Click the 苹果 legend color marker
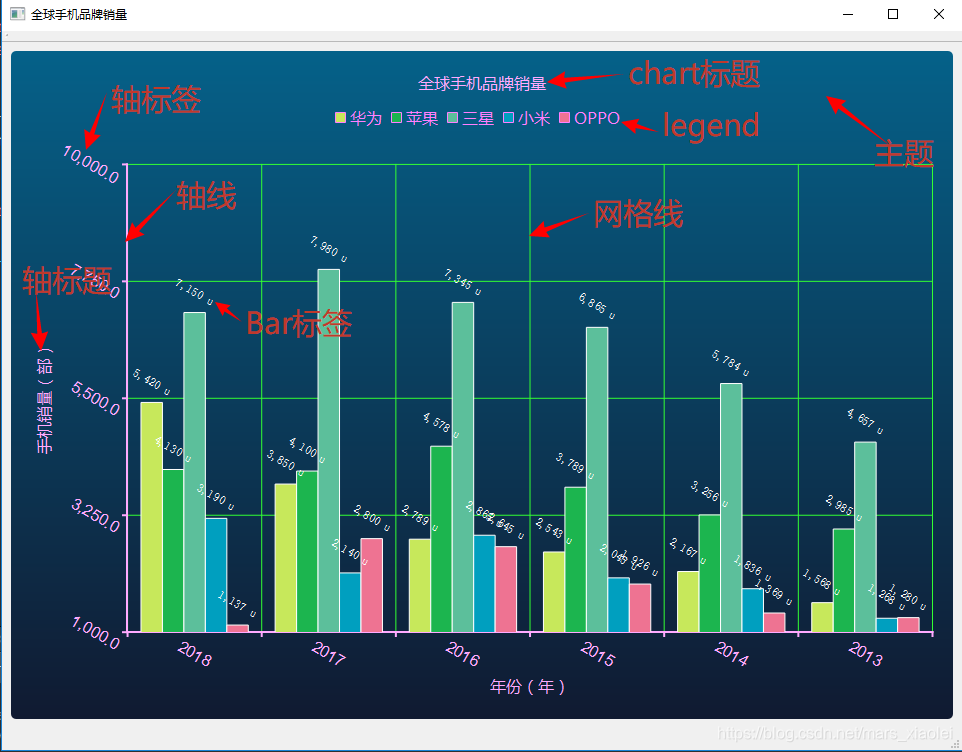Screen dimensions: 962x752 [396, 118]
